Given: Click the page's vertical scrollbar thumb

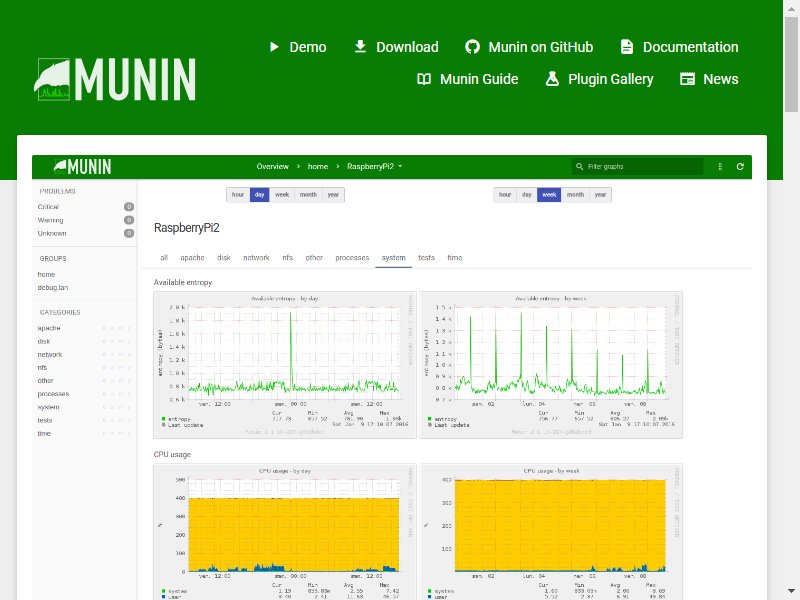Looking at the screenshot, I should [x=791, y=64].
